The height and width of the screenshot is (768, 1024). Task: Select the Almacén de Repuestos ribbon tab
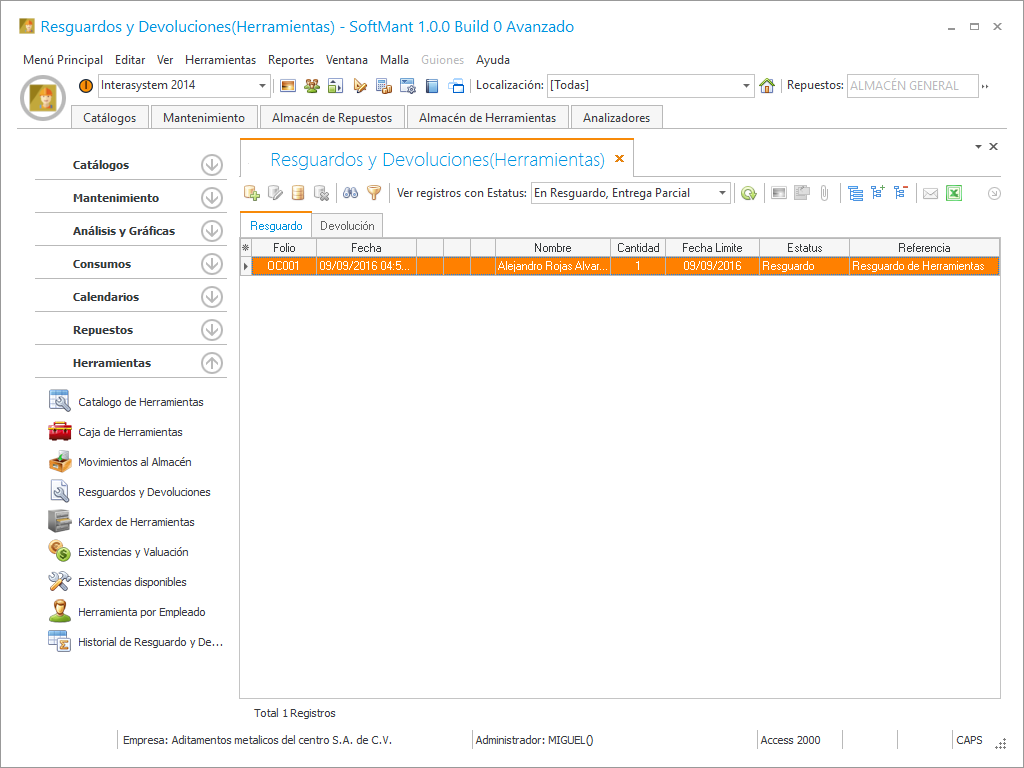click(332, 118)
